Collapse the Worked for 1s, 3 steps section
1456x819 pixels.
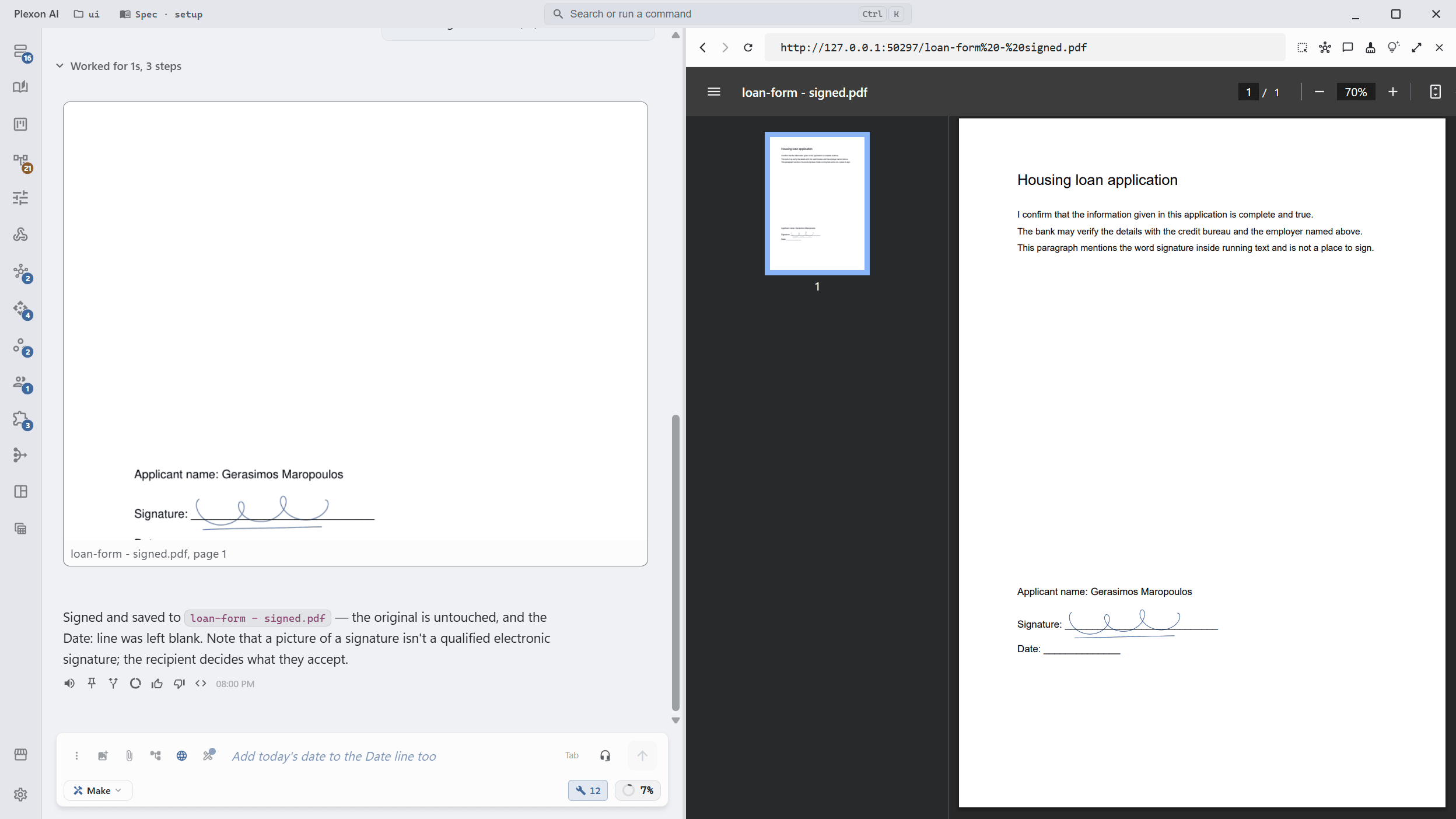click(119, 66)
